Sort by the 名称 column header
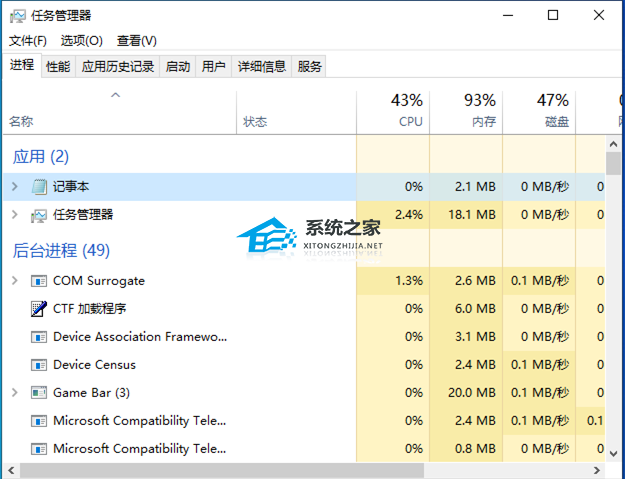This screenshot has width=625, height=479. point(120,113)
